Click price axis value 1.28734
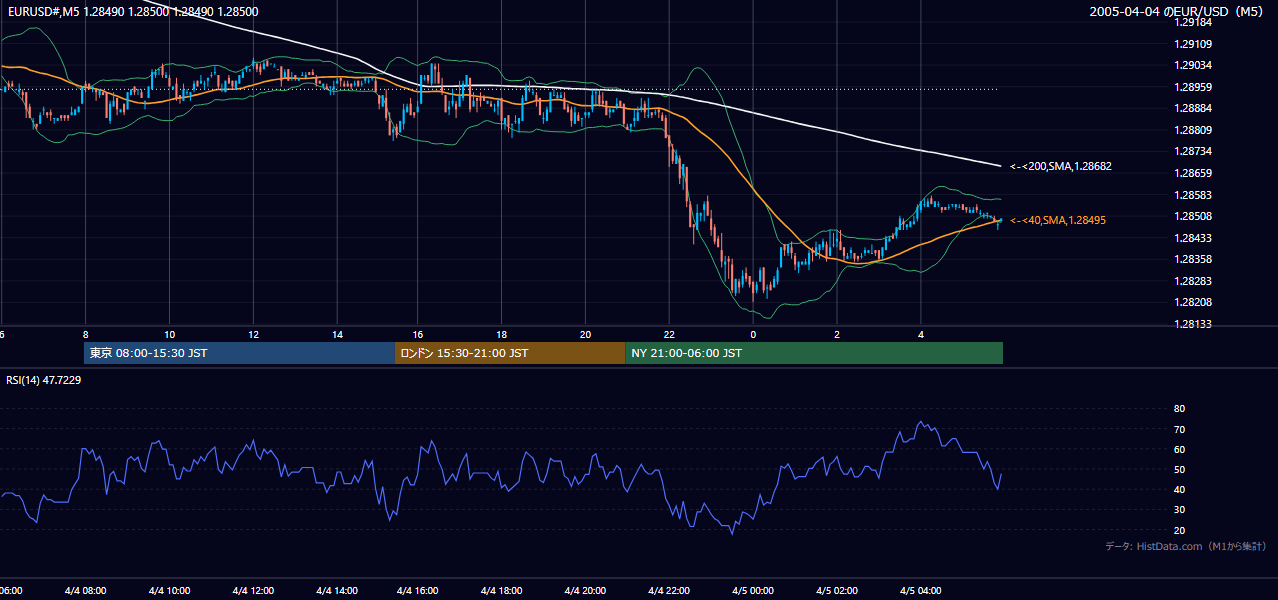1278x600 pixels. (1194, 151)
